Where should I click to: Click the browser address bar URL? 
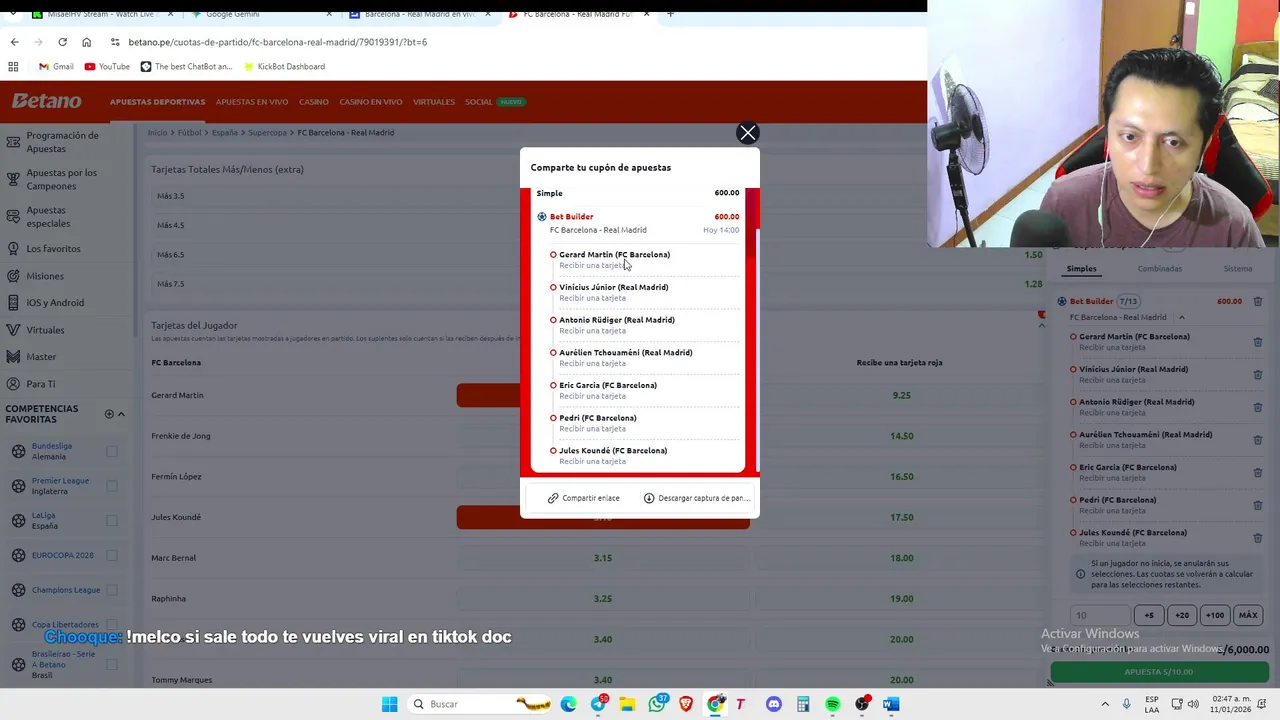pyautogui.click(x=278, y=42)
